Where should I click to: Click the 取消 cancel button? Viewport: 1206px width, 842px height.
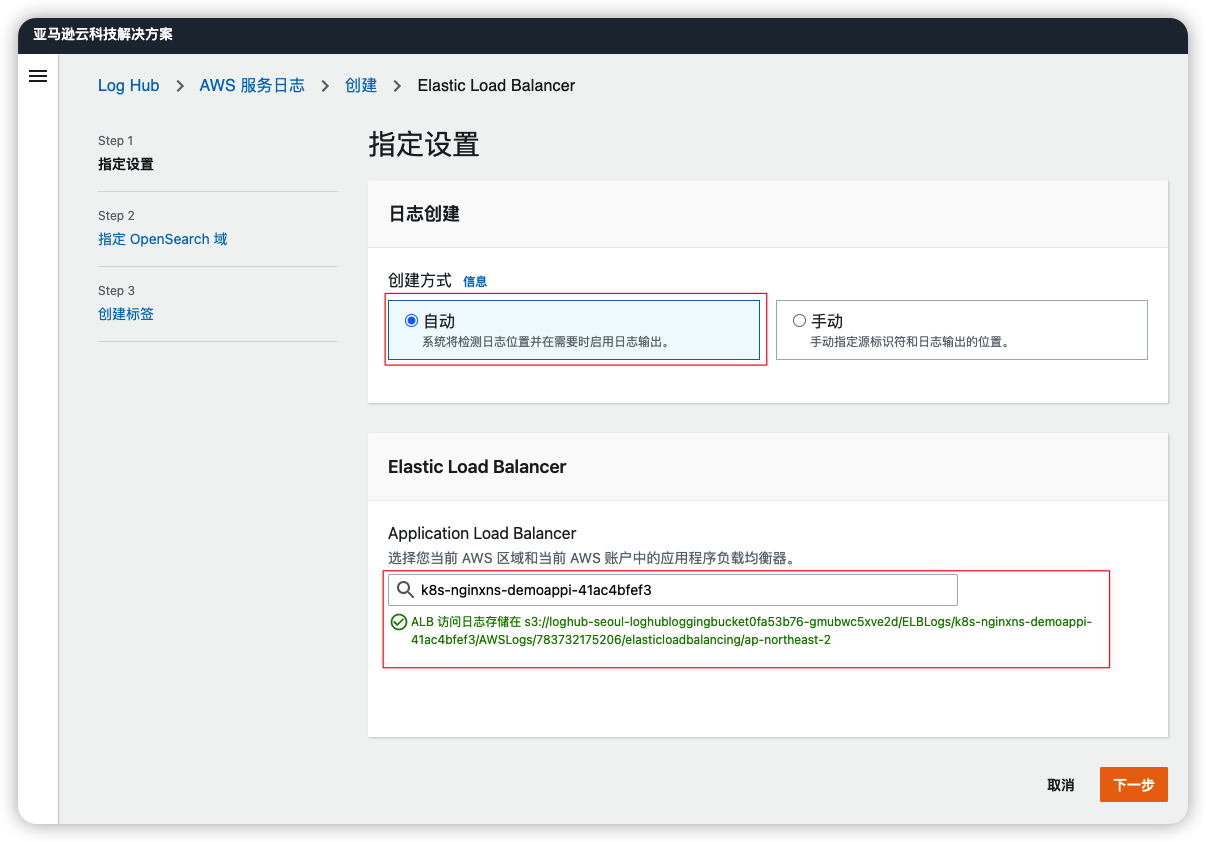(x=1061, y=785)
